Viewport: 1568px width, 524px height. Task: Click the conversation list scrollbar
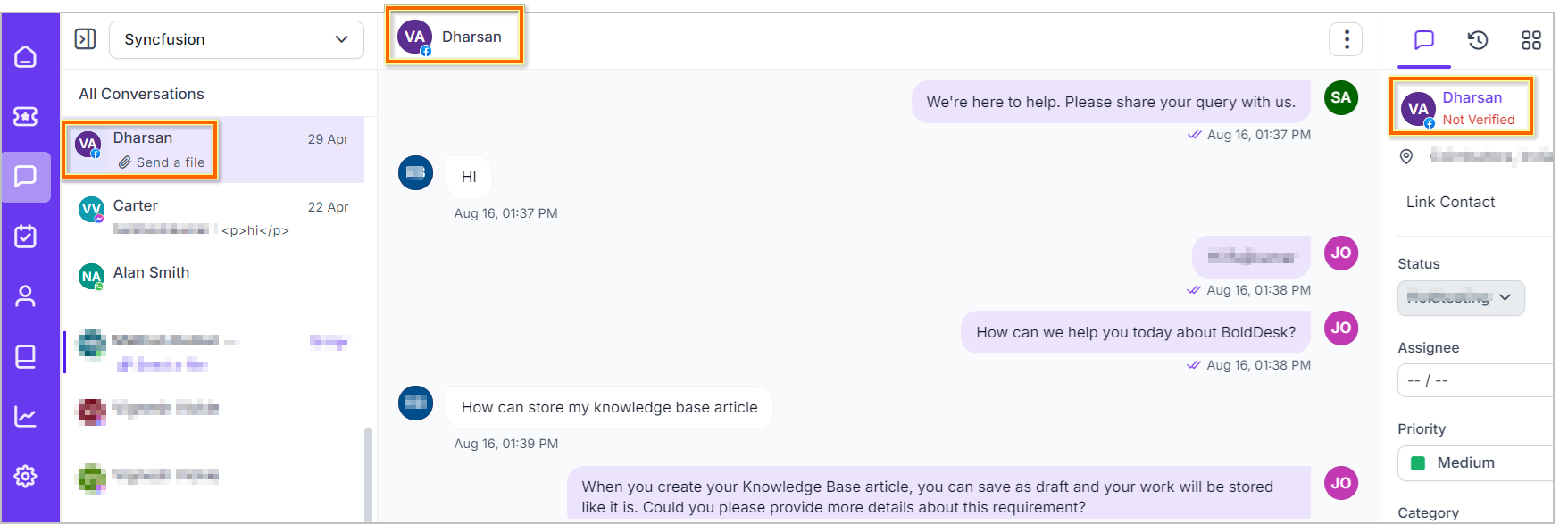(368, 473)
